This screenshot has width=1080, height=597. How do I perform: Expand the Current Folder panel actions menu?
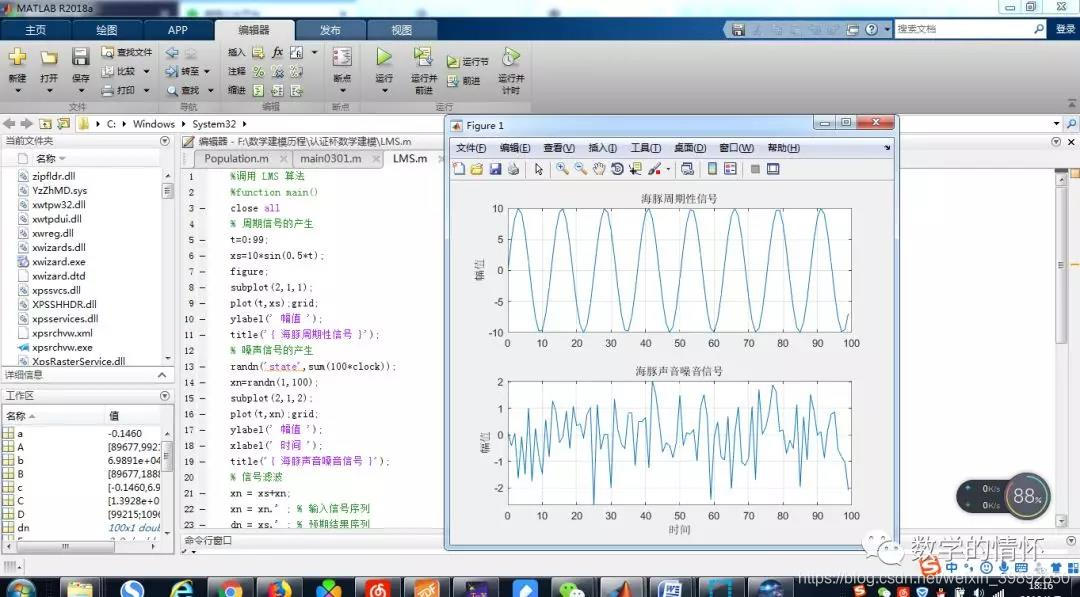pos(165,142)
